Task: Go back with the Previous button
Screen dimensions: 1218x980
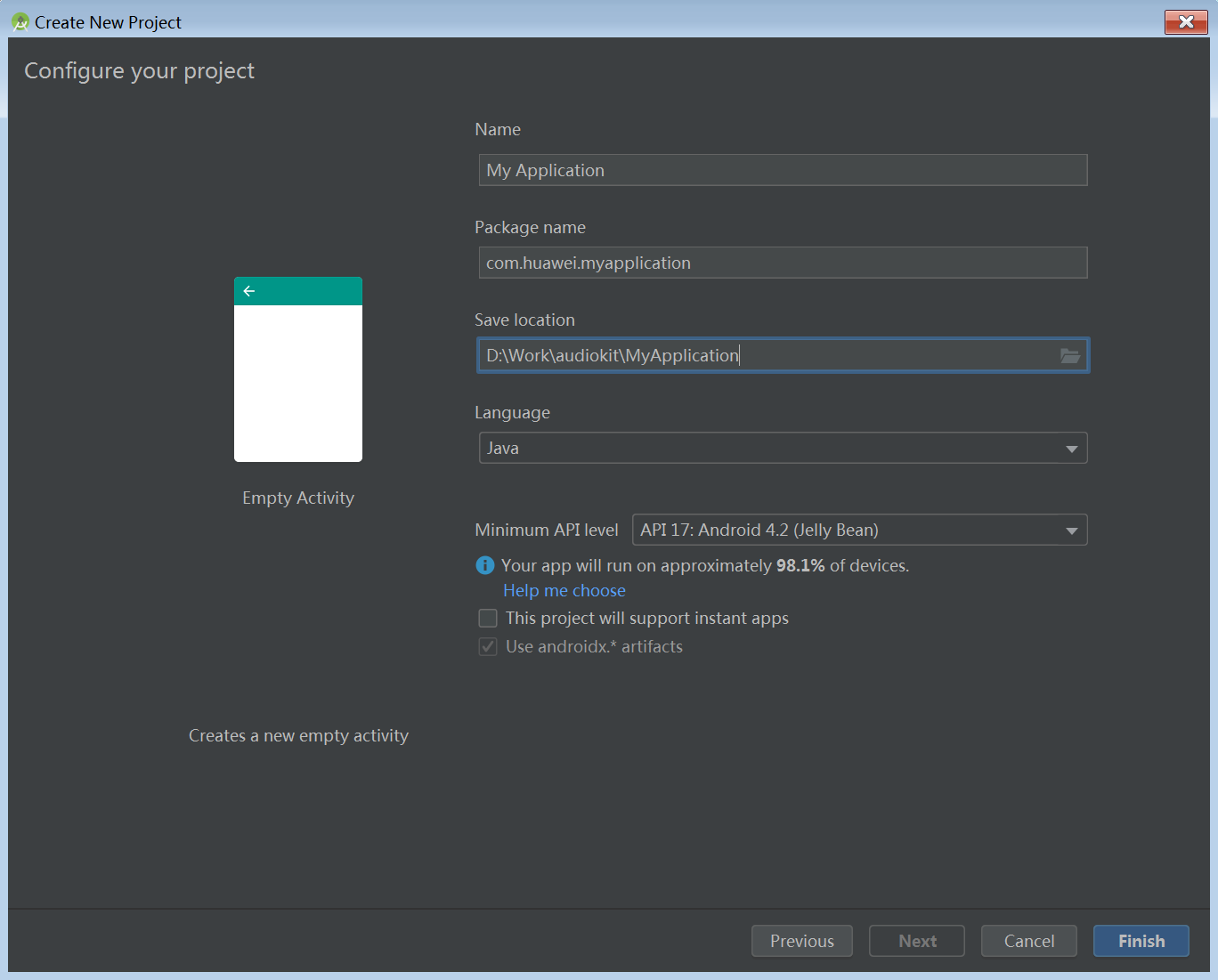Action: click(801, 941)
